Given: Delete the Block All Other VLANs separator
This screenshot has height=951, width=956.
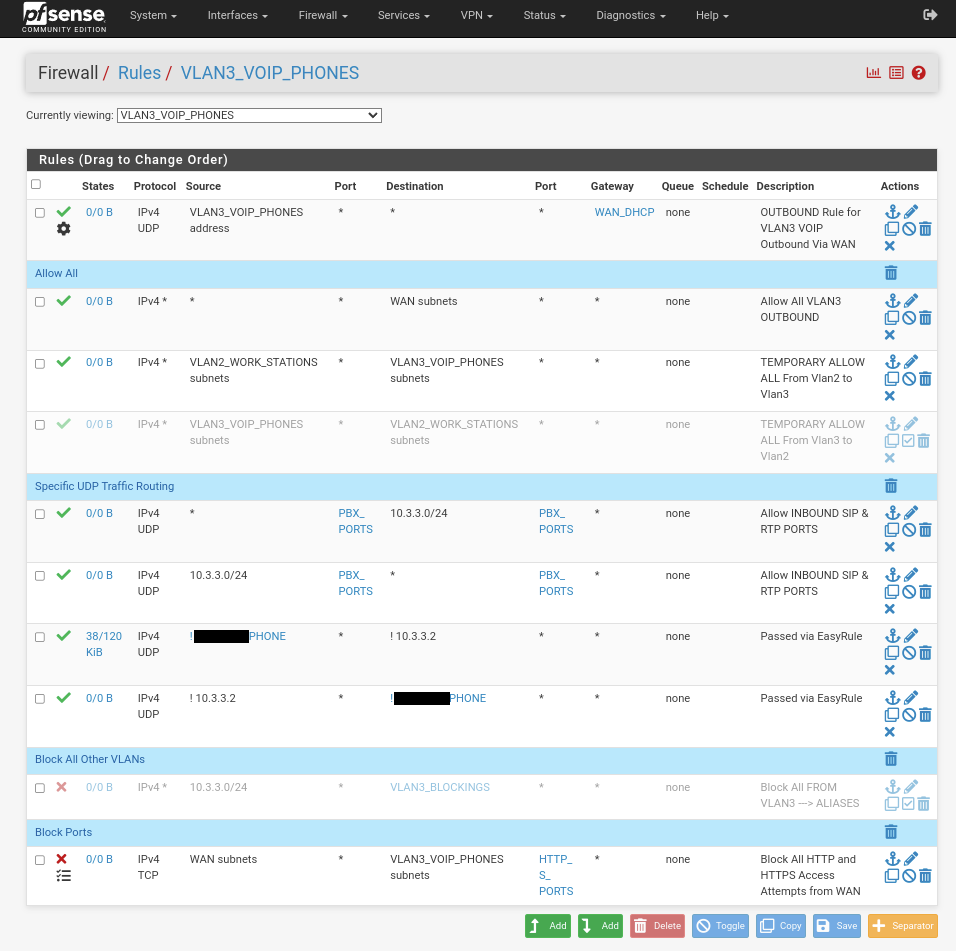Looking at the screenshot, I should [891, 759].
